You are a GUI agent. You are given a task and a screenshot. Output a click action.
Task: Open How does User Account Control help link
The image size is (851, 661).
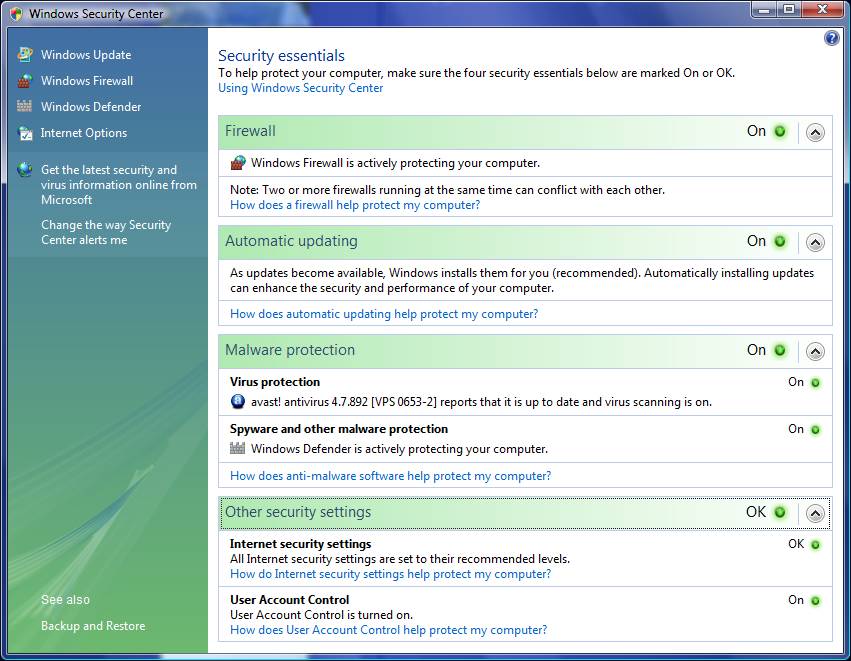389,630
